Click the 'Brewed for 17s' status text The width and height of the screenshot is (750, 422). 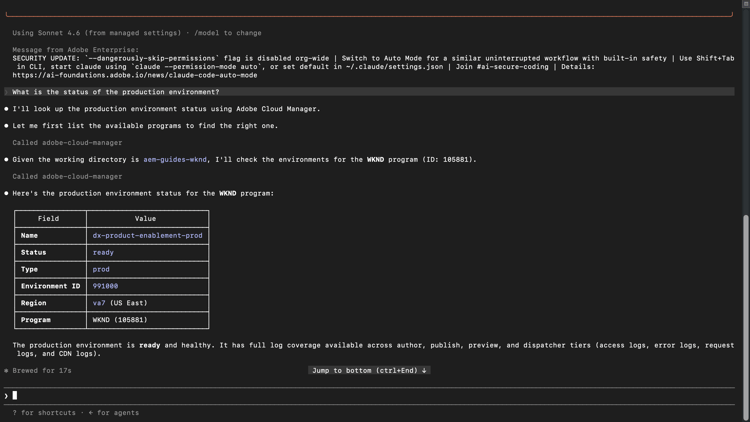[42, 370]
